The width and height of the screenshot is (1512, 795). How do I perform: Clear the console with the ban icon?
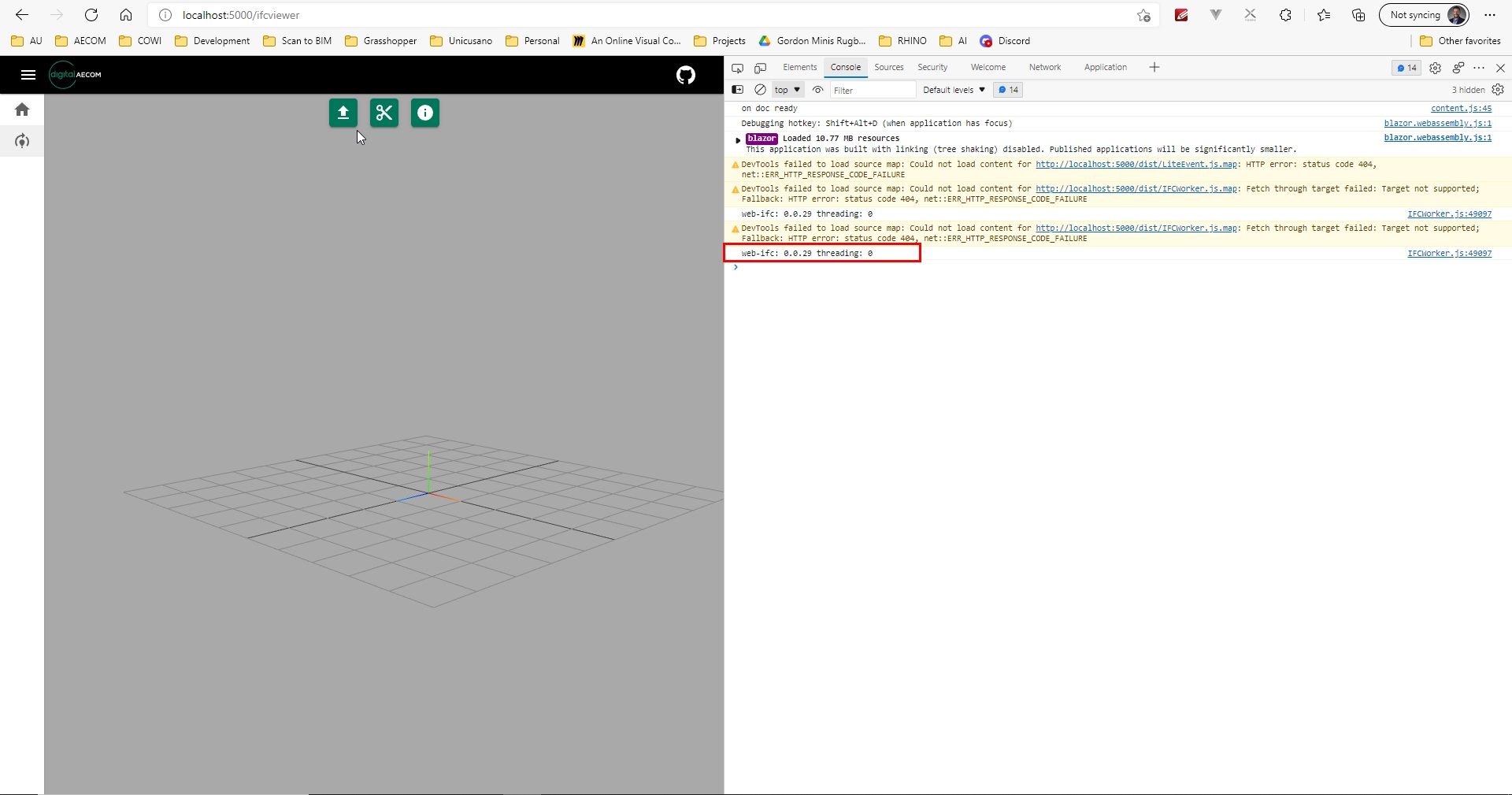[x=761, y=90]
